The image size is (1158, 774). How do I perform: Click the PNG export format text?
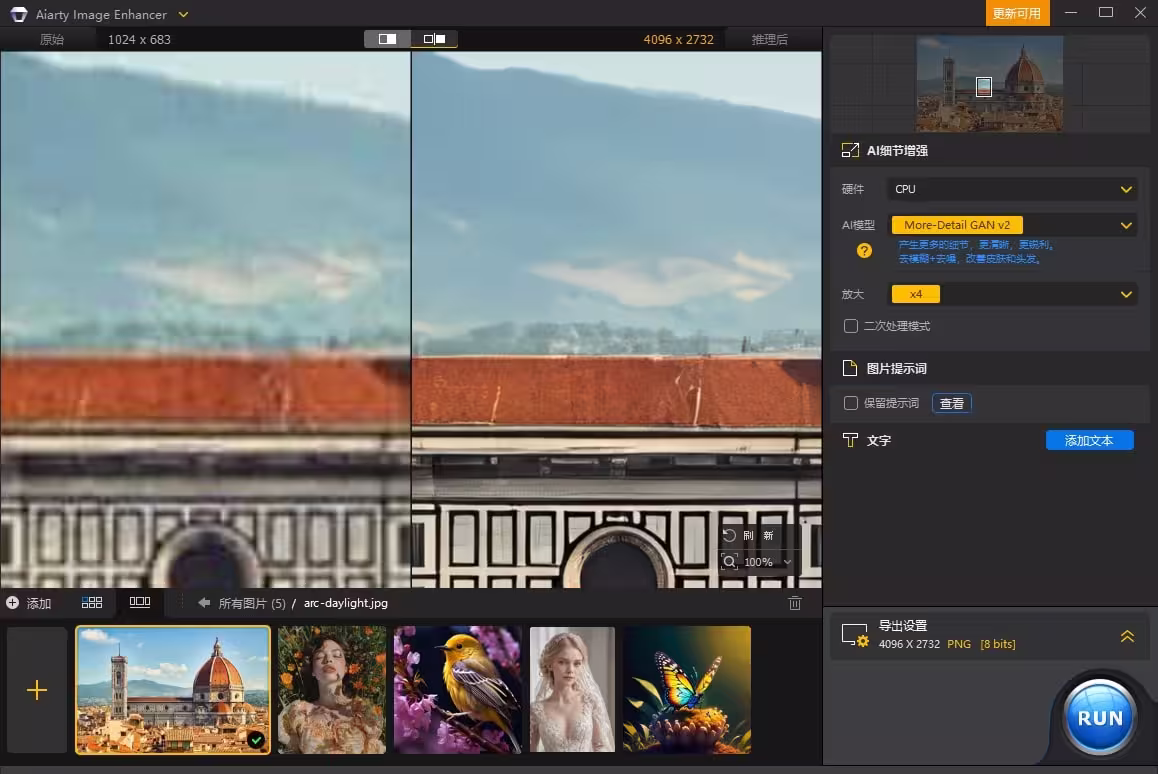click(x=959, y=644)
